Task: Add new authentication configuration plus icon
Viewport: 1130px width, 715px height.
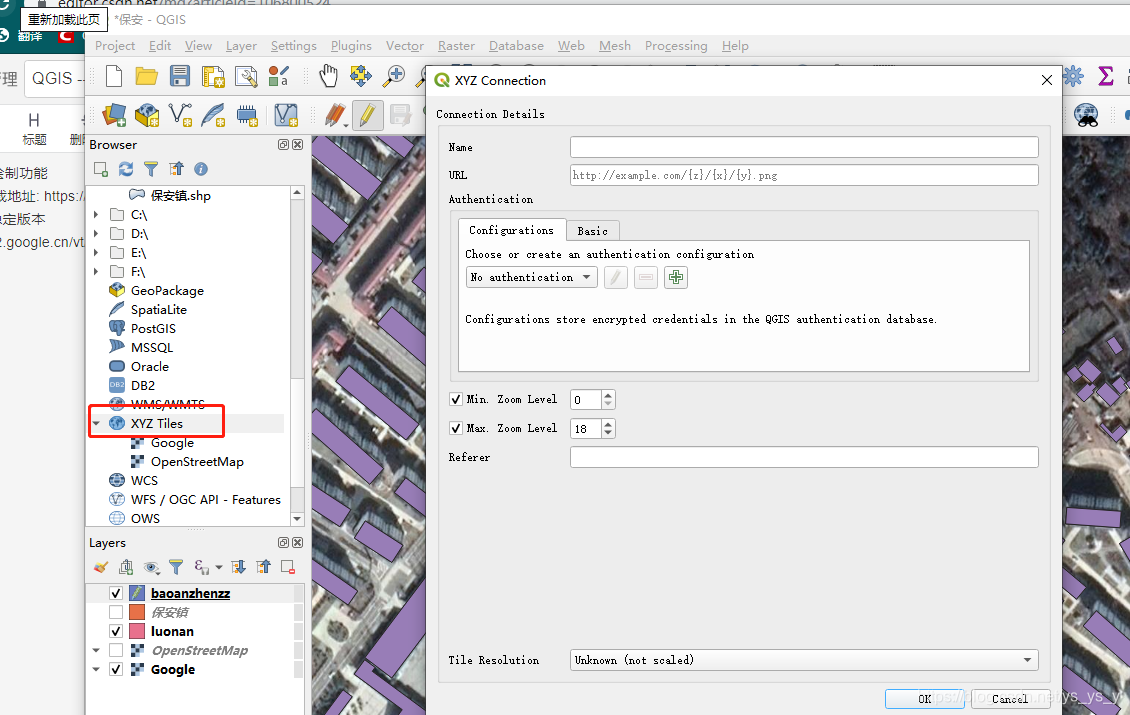Action: (676, 277)
